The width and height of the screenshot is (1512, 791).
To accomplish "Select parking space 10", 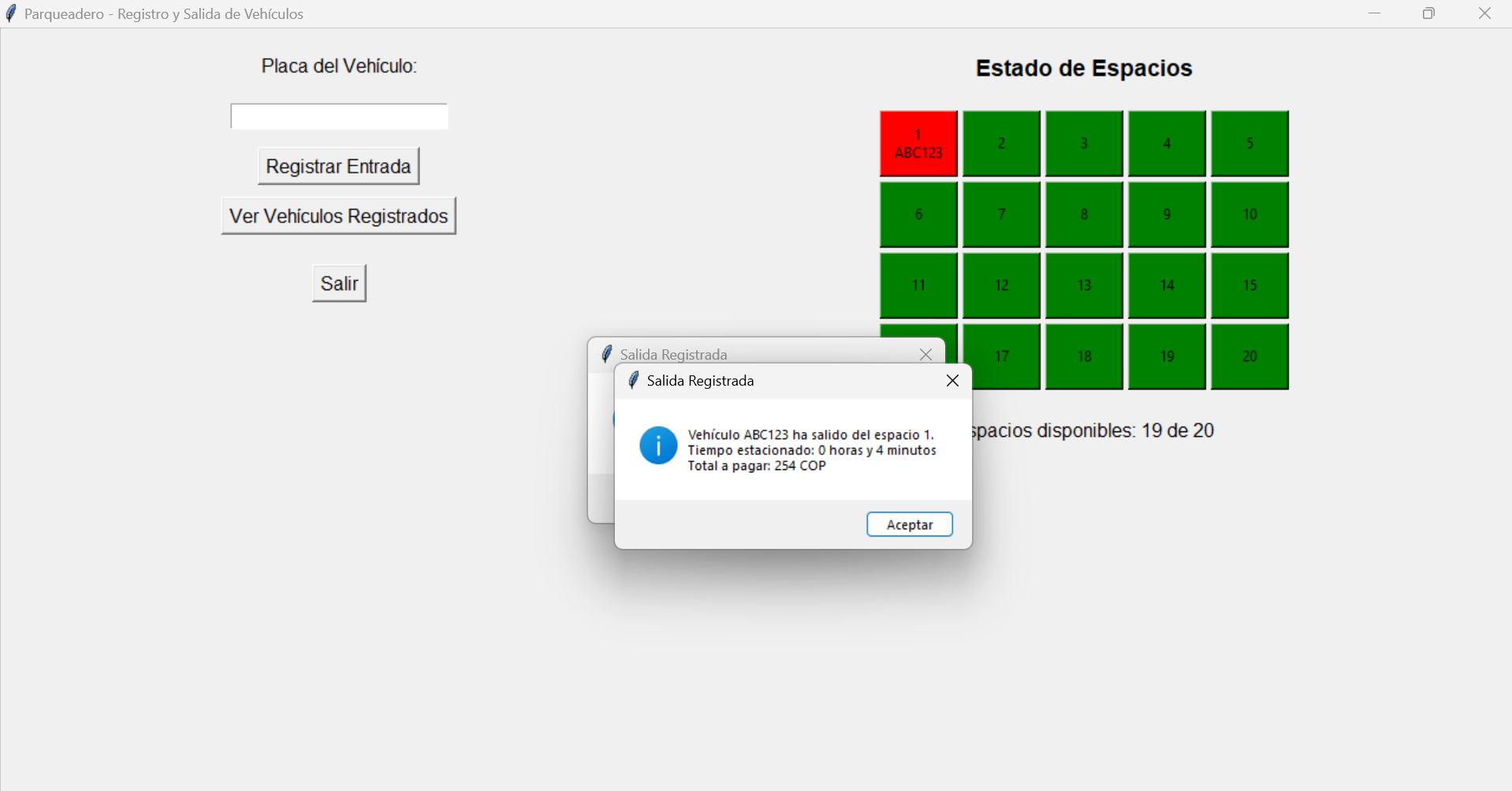I will (1249, 215).
